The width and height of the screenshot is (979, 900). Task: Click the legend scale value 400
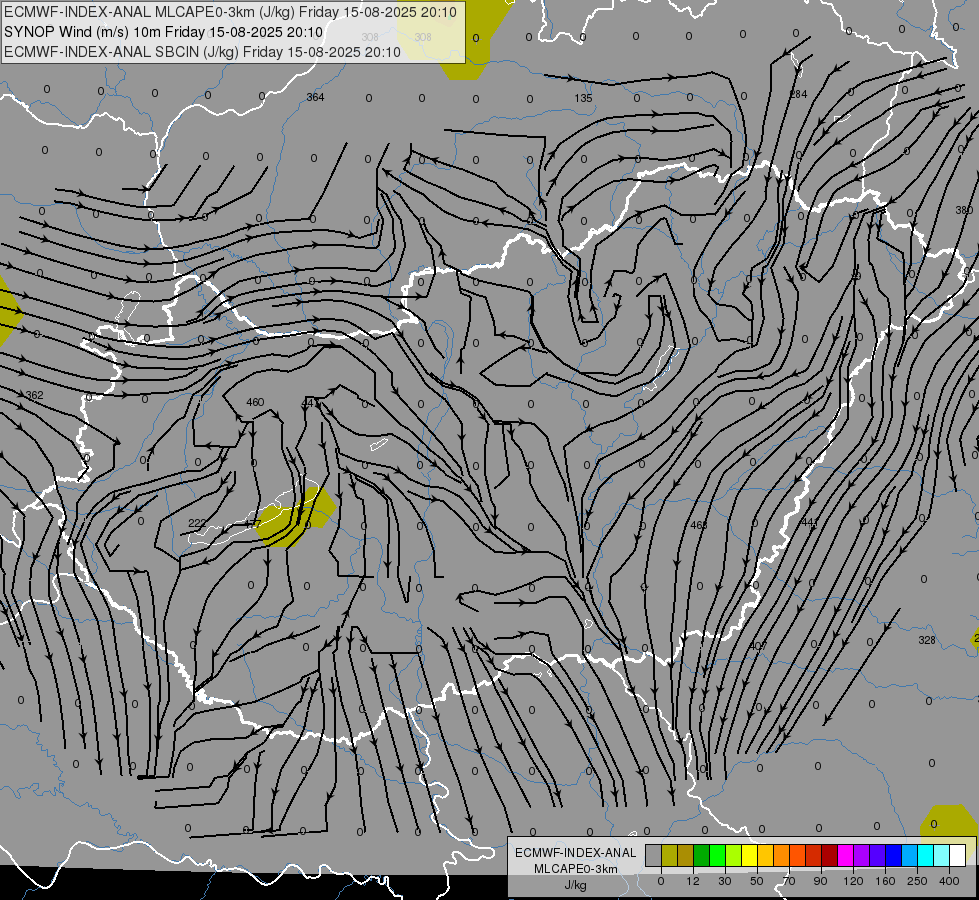point(949,881)
